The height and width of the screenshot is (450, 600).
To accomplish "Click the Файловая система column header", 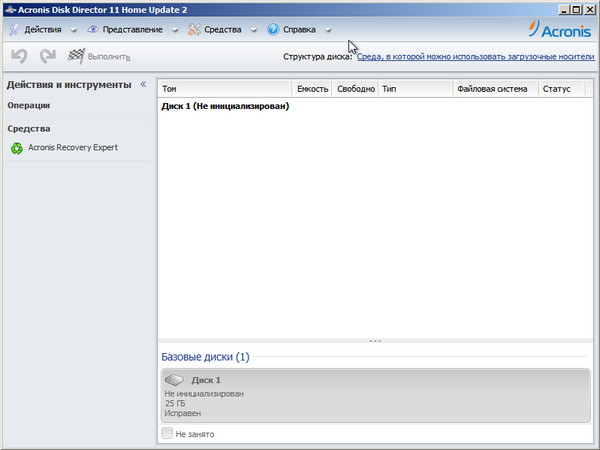I will pos(490,89).
